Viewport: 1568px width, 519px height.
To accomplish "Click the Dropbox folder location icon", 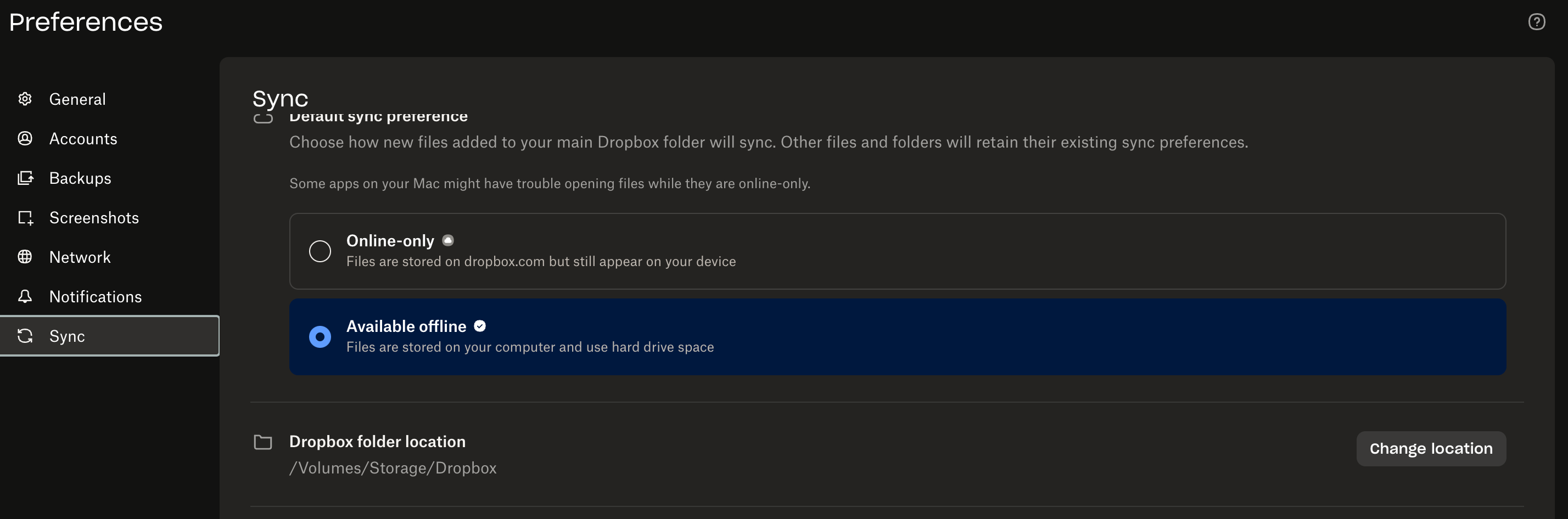I will (x=263, y=442).
